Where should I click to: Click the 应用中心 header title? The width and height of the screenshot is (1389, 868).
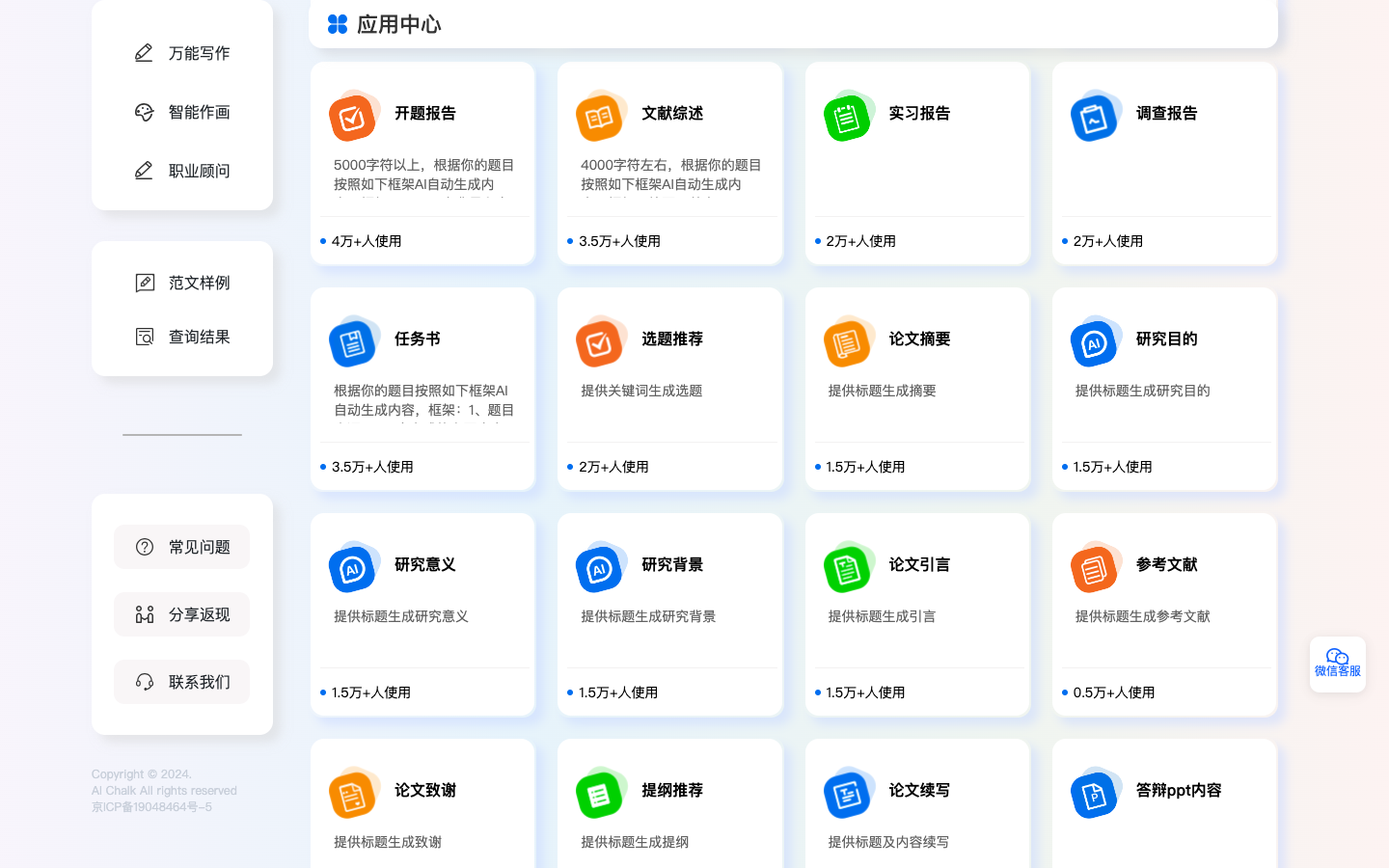coord(398,24)
